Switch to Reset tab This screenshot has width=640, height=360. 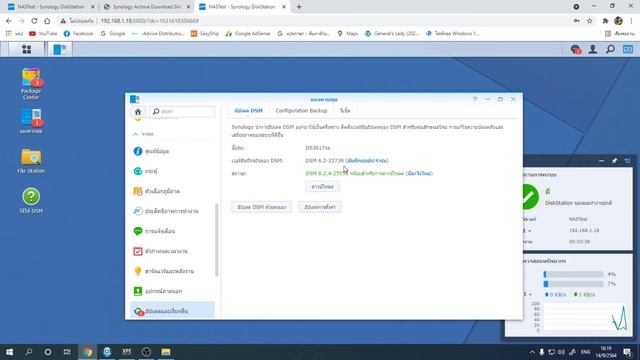click(x=345, y=111)
